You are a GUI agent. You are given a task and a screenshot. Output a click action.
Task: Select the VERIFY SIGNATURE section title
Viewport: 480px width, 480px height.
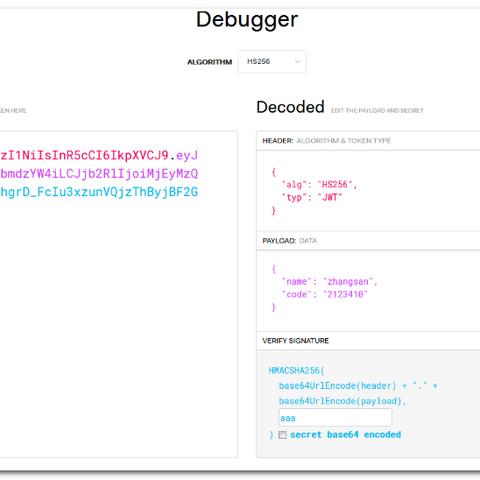pyautogui.click(x=295, y=341)
